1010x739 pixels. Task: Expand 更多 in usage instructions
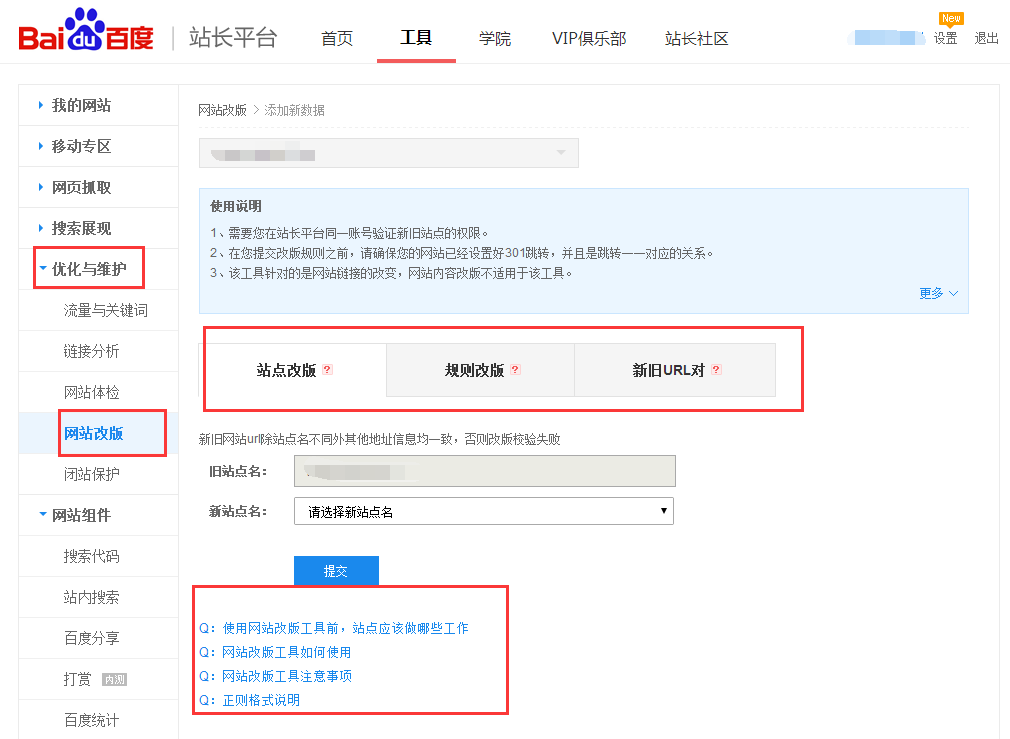938,293
